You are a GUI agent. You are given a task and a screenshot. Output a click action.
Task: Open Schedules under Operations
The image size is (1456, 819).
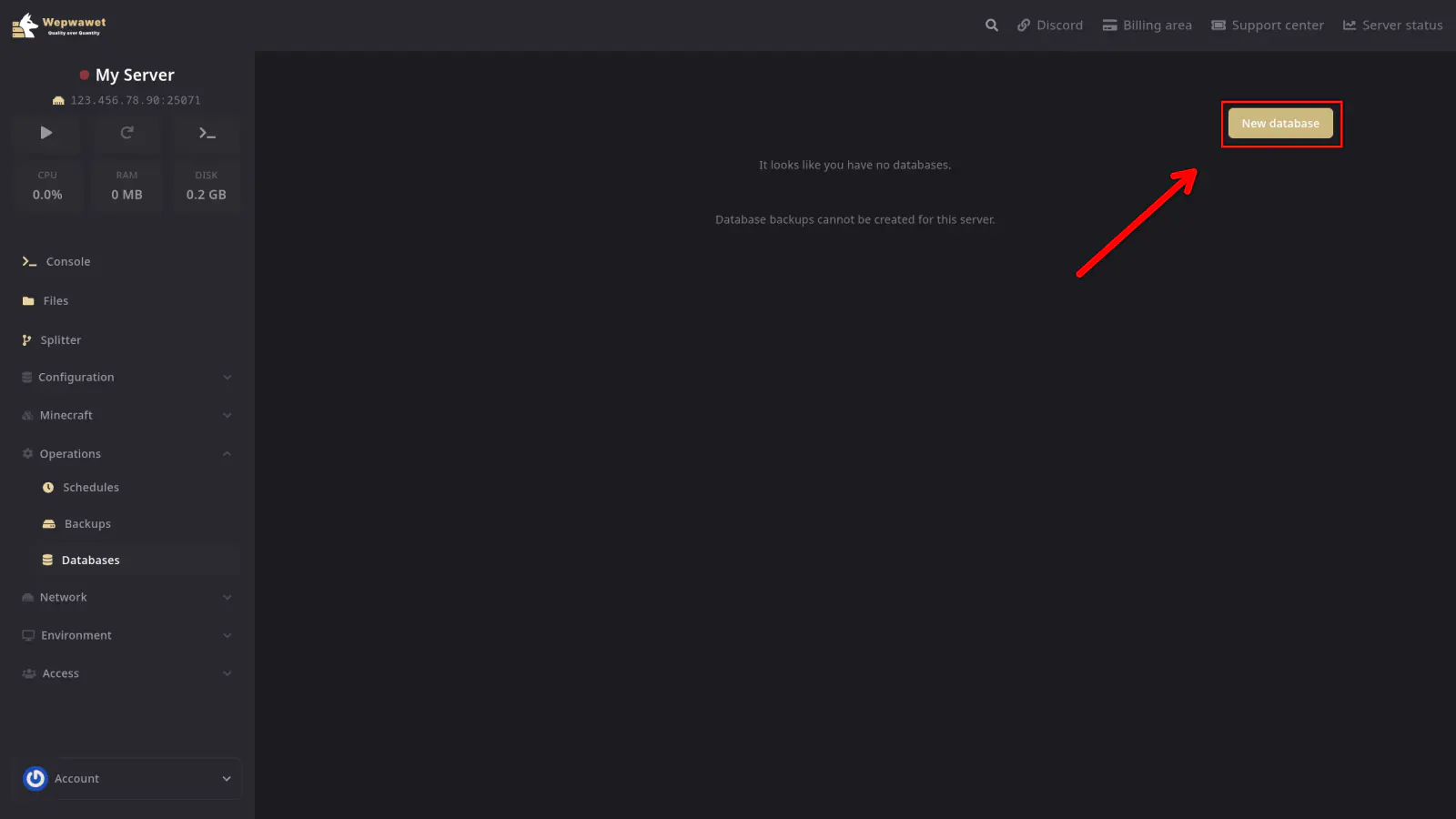point(91,488)
